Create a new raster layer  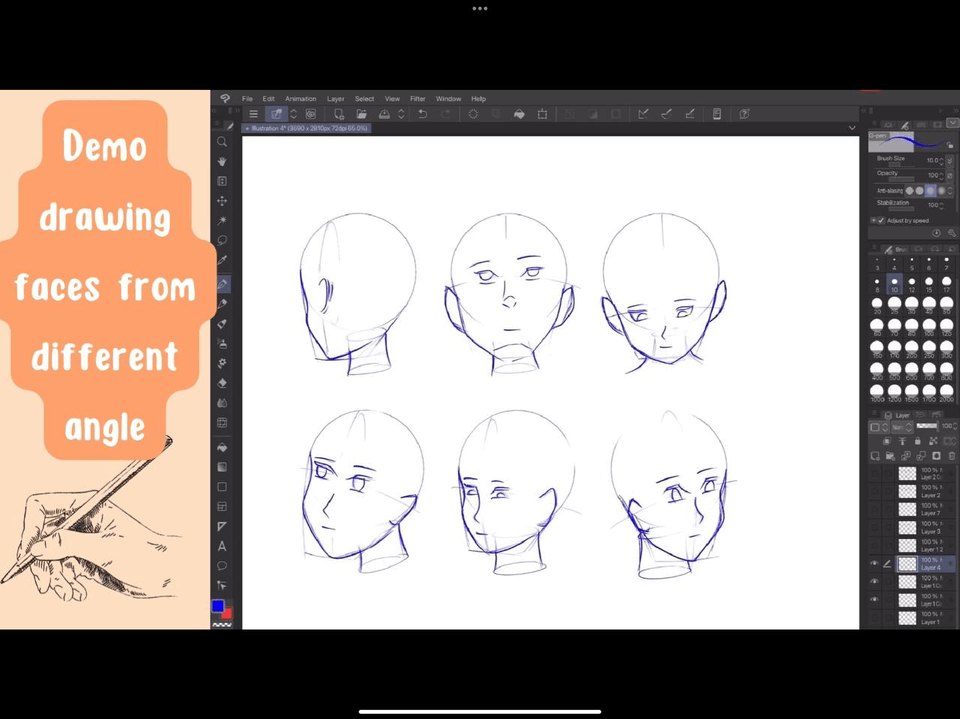876,455
